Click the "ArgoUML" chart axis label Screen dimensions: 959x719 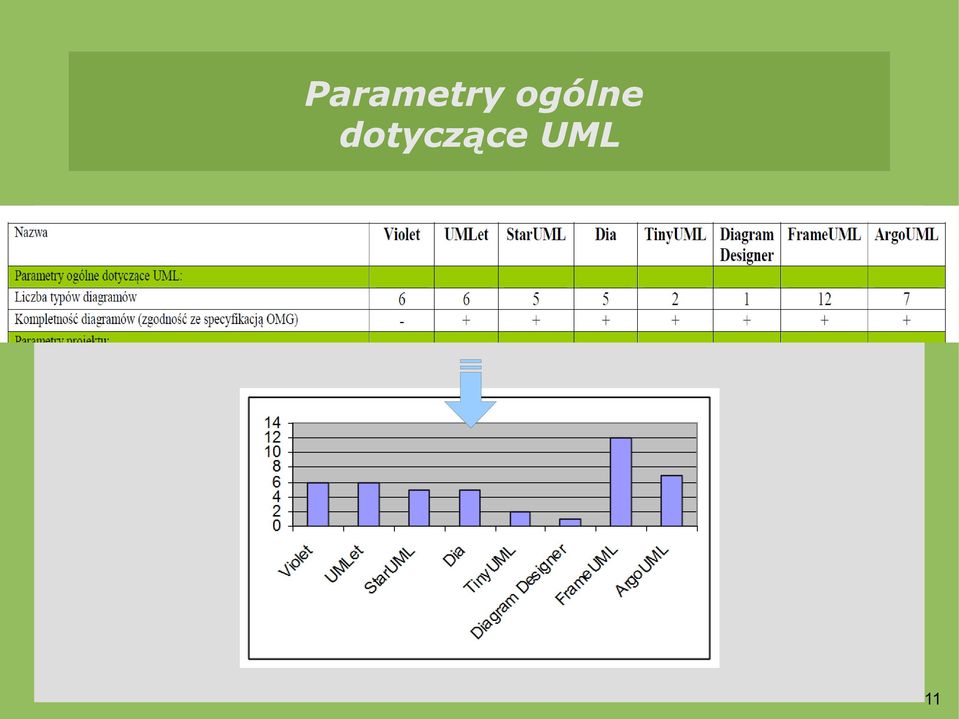(642, 571)
